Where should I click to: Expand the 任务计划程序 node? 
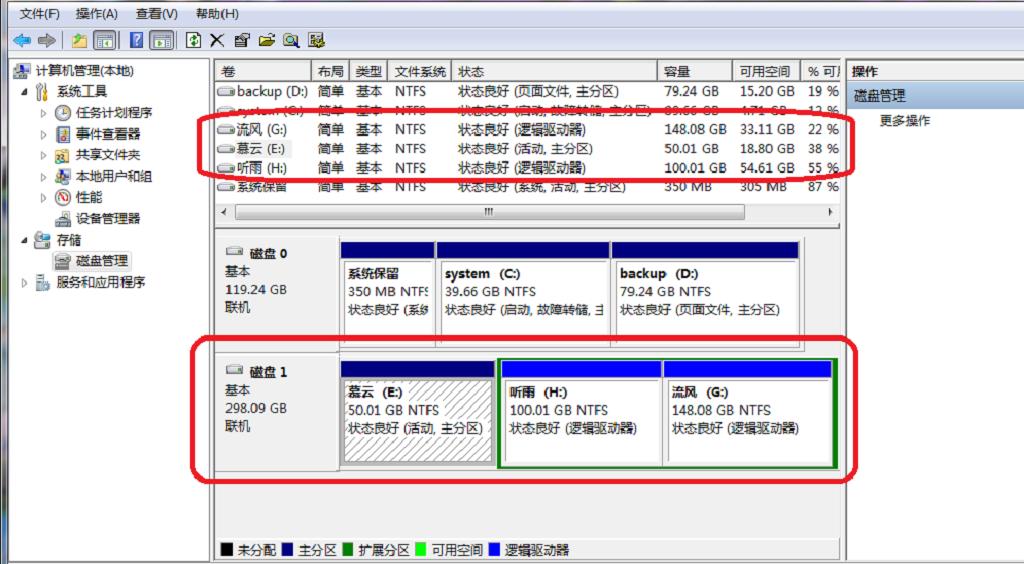[44, 113]
